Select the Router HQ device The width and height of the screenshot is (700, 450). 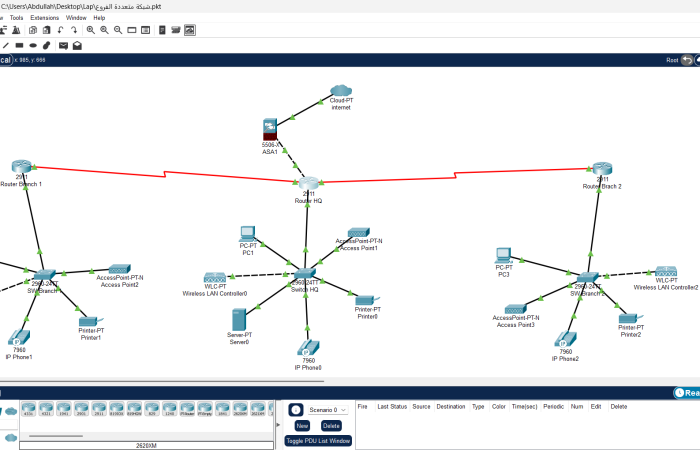(308, 184)
